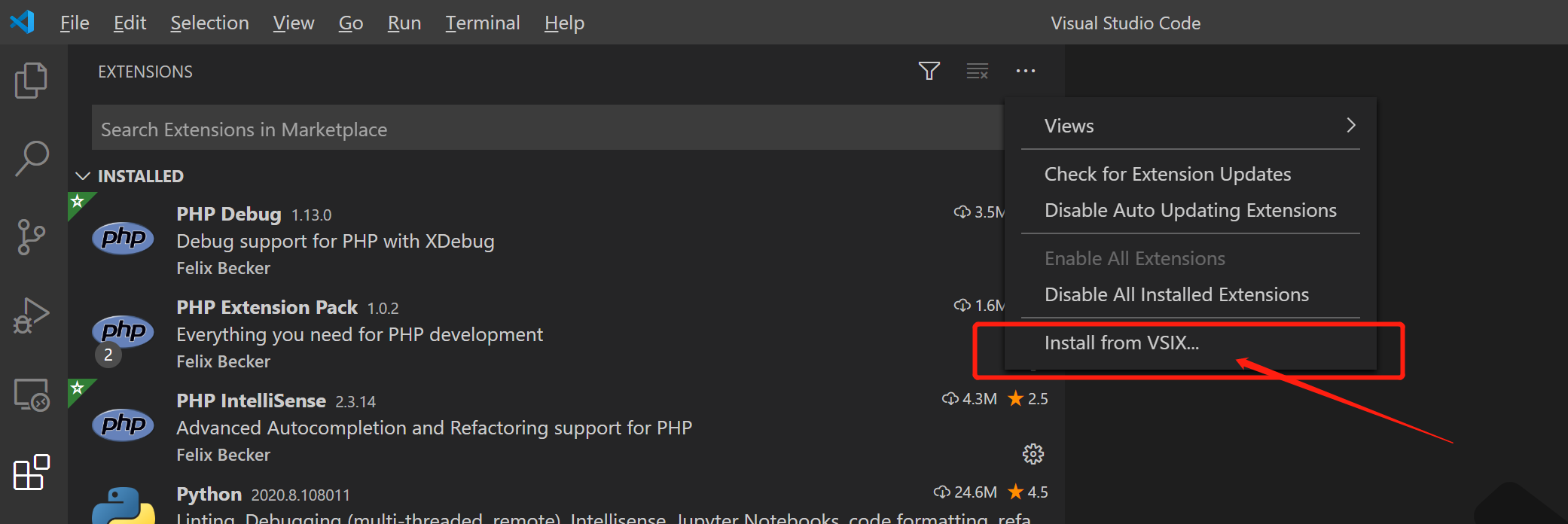Click the Extensions icon in activity bar
This screenshot has height=524, width=1568.
(32, 473)
